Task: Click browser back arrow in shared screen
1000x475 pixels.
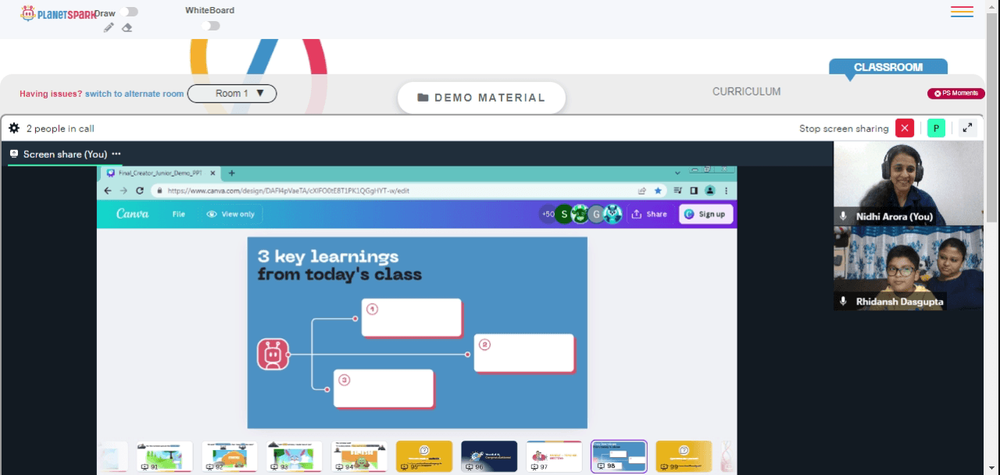Action: [108, 191]
